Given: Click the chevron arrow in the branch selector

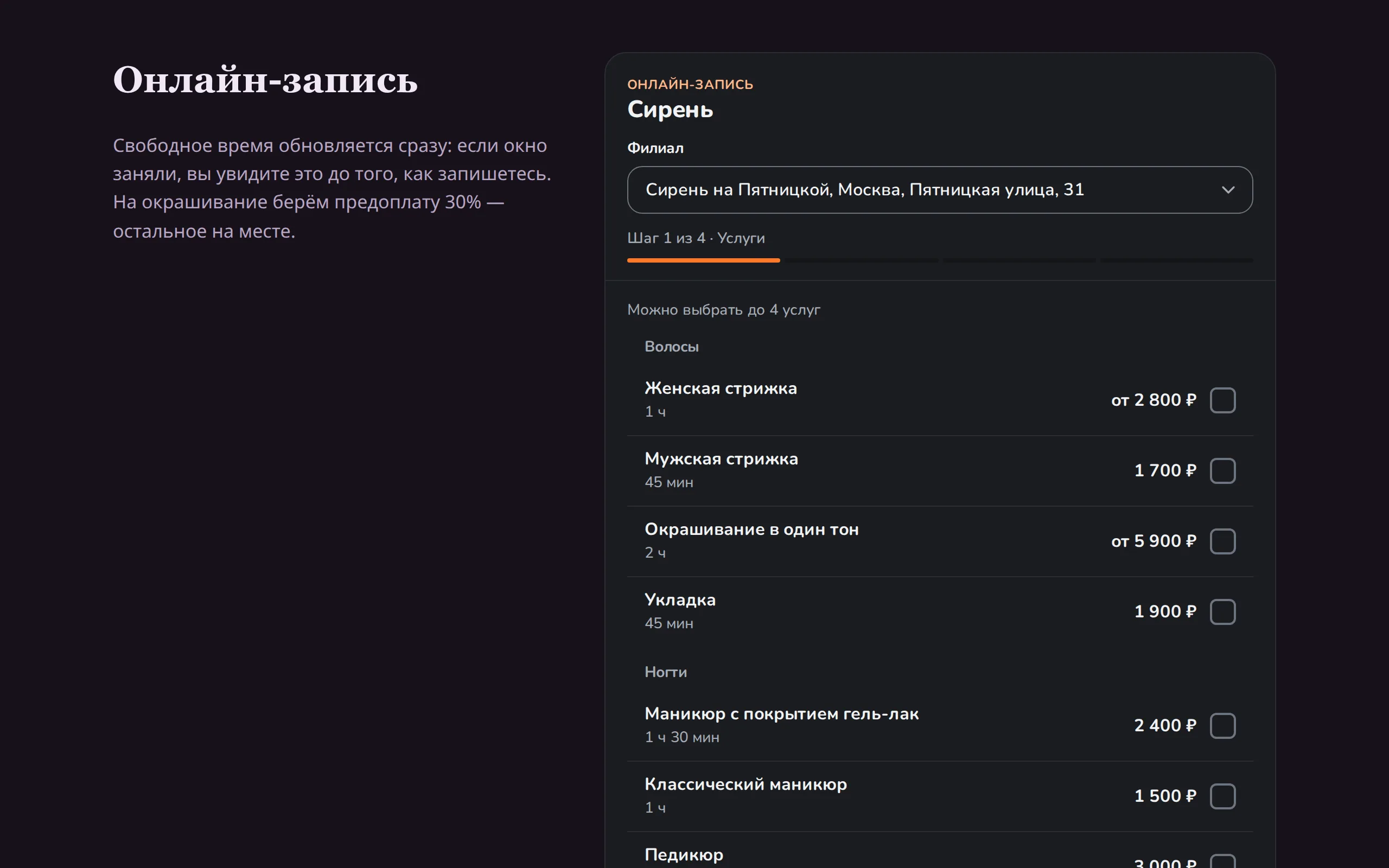Looking at the screenshot, I should click(1228, 190).
